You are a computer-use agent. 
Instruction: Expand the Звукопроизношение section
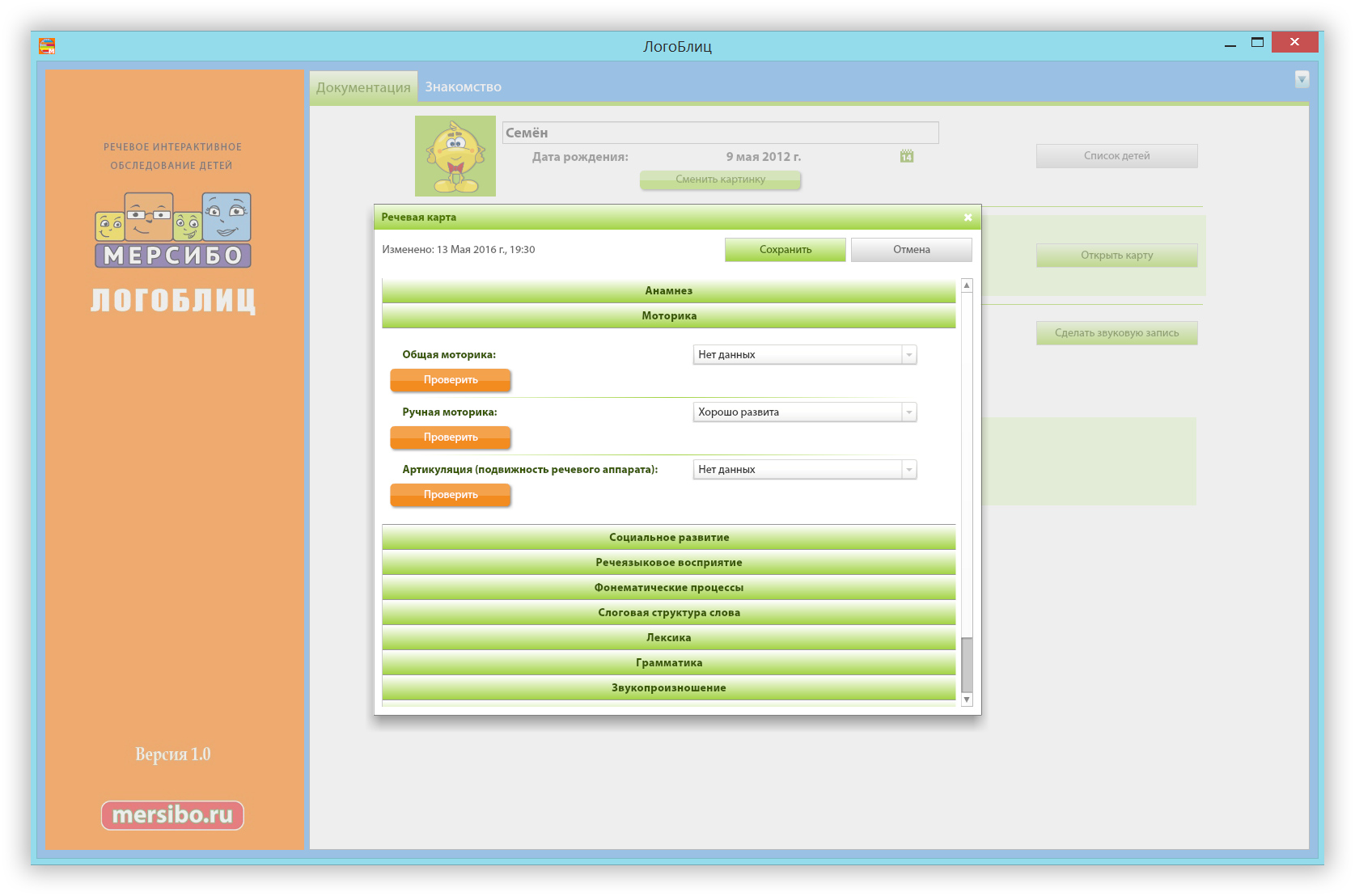(x=668, y=688)
